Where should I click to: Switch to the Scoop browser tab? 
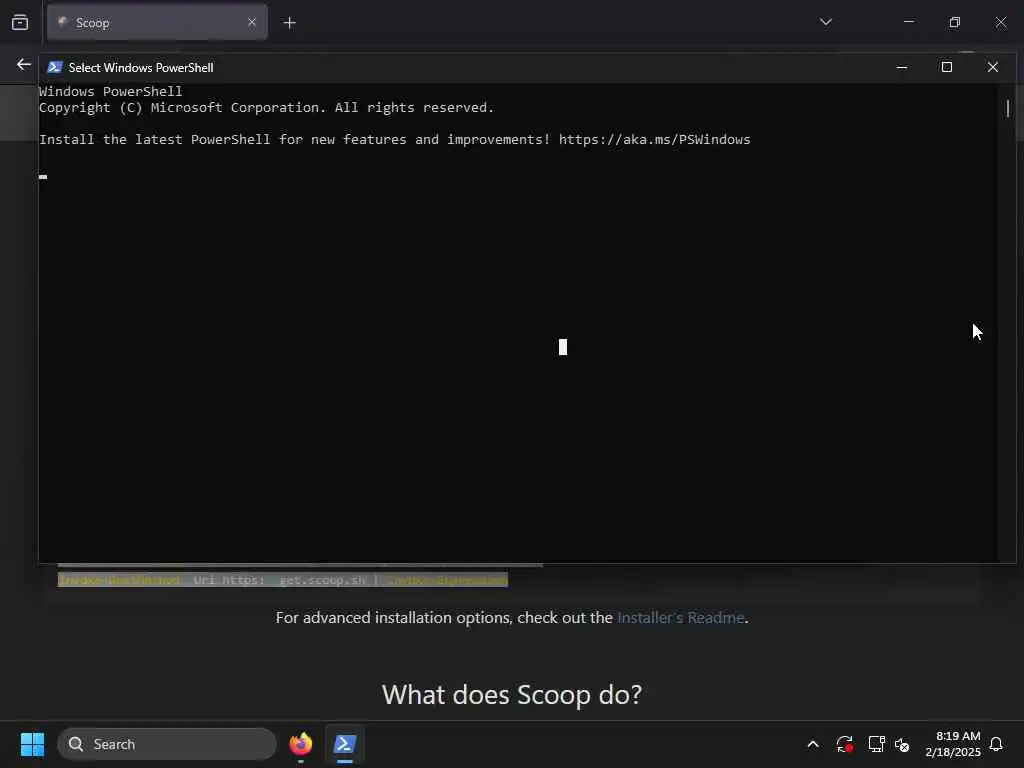(x=157, y=23)
